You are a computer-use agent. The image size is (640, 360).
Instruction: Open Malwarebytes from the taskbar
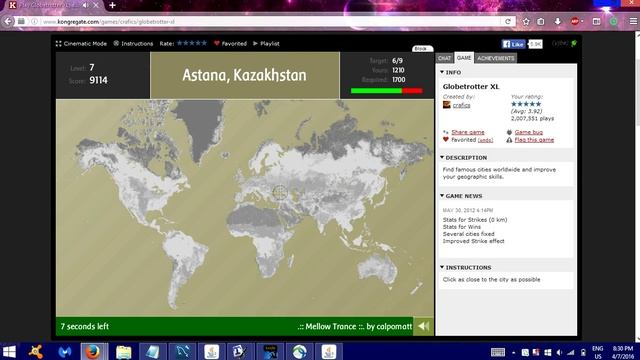[x=64, y=351]
